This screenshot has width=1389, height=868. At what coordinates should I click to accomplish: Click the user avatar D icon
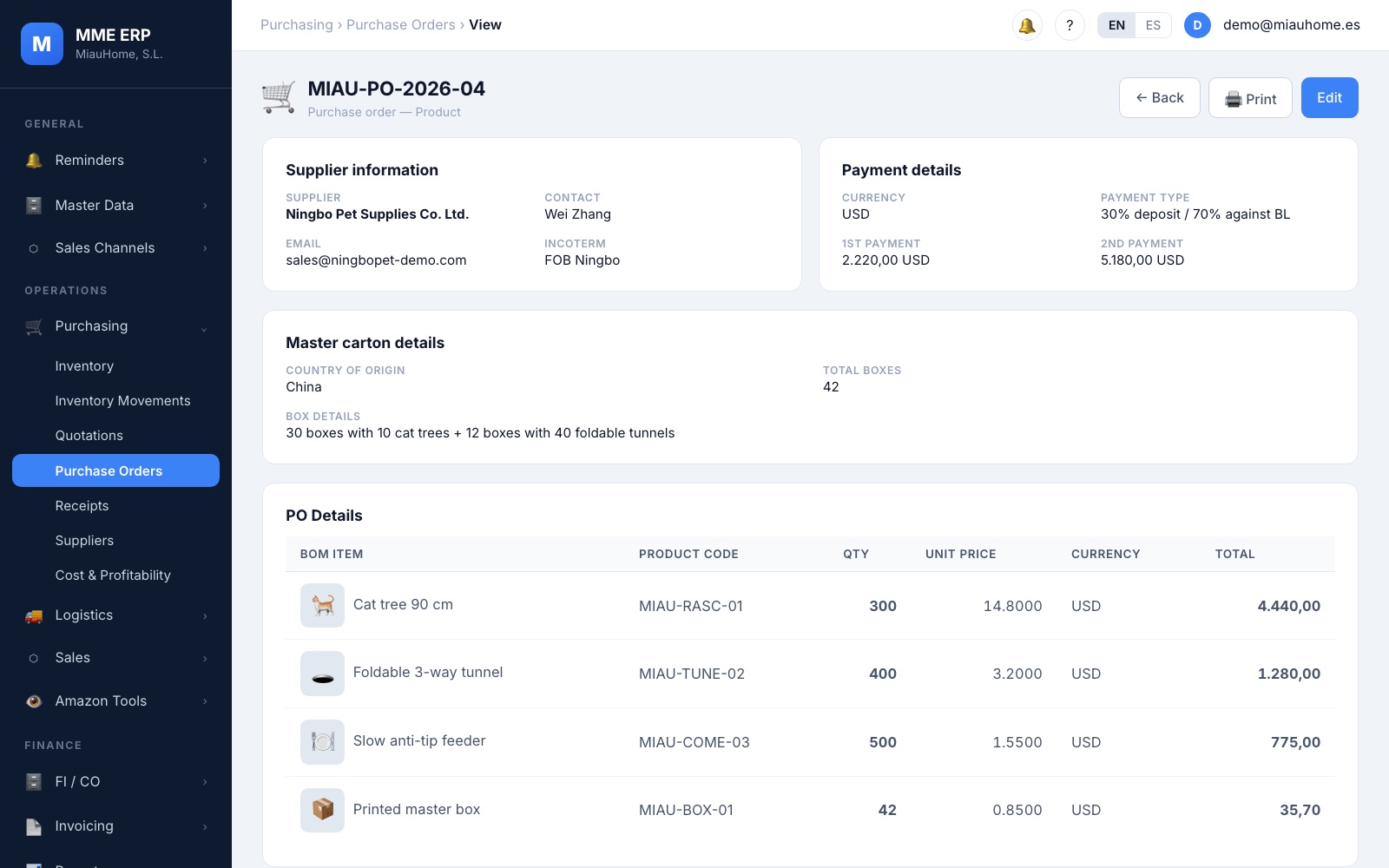tap(1197, 25)
